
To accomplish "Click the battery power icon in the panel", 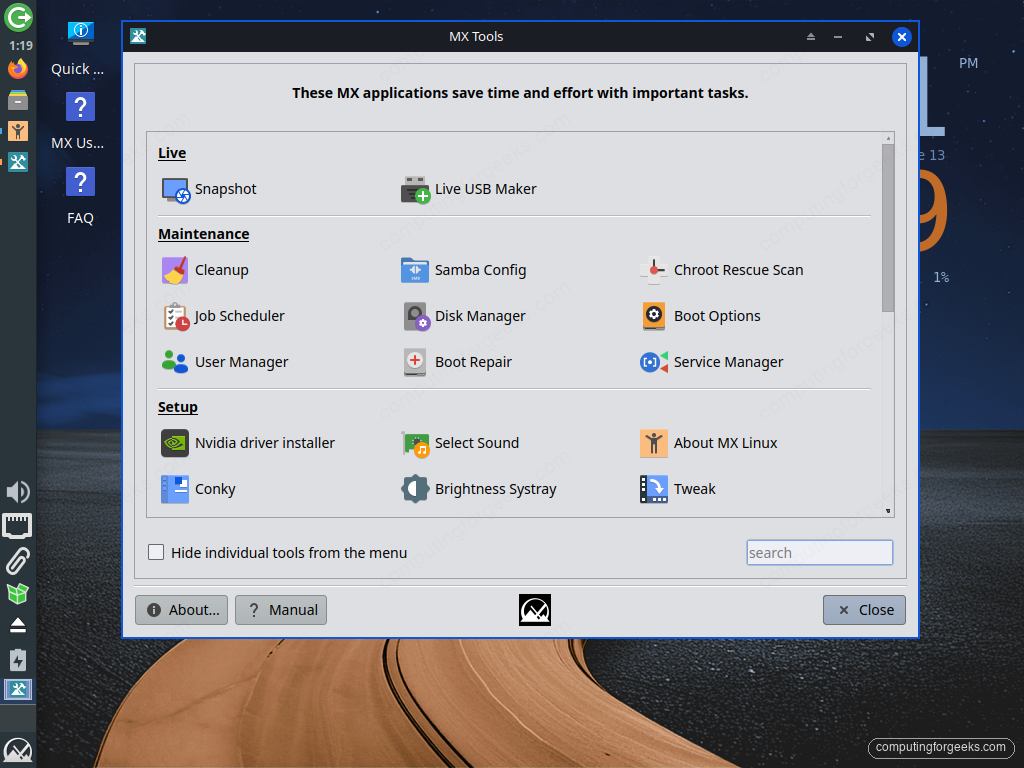I will coord(18,660).
